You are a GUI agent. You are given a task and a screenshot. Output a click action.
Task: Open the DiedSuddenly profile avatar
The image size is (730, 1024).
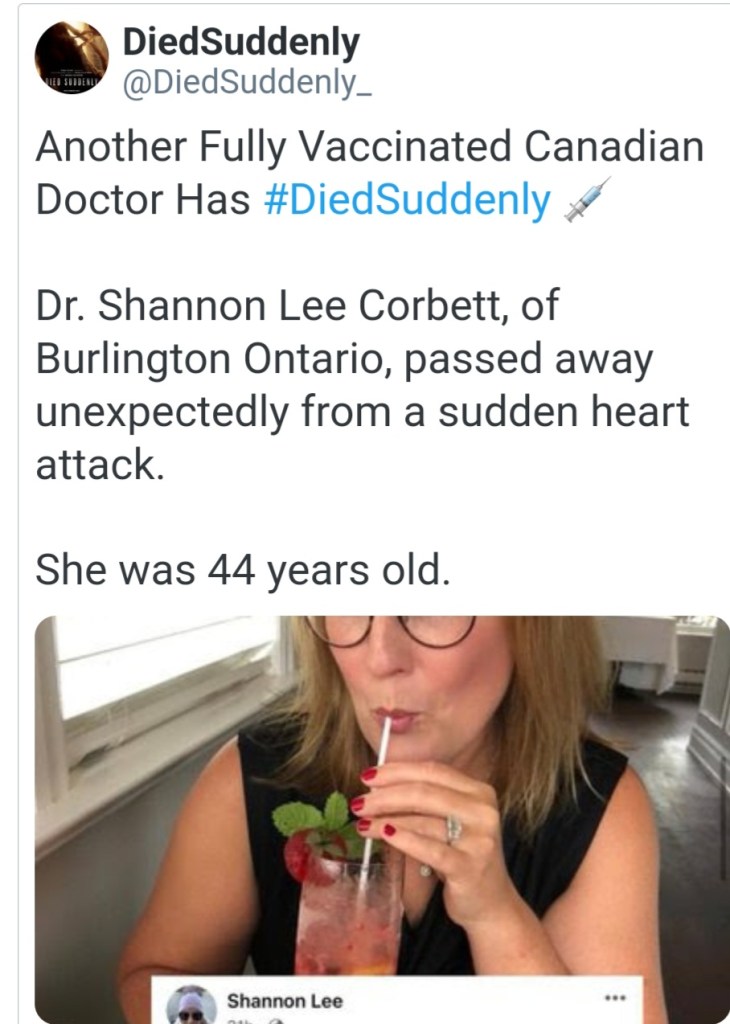click(71, 58)
